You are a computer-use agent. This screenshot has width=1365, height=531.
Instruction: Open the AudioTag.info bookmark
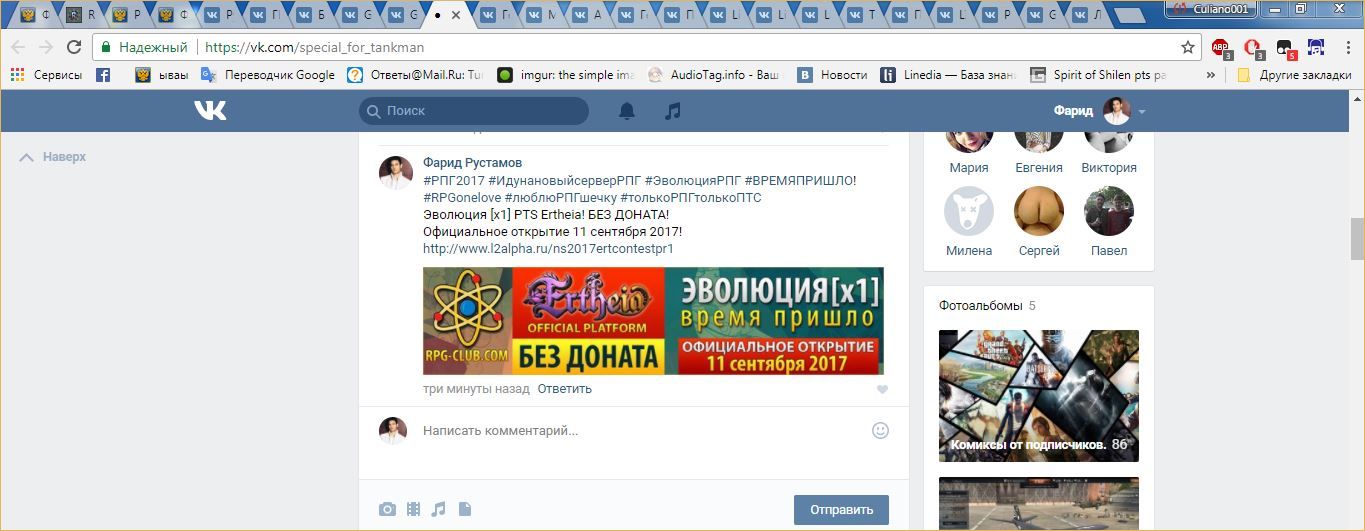(714, 74)
